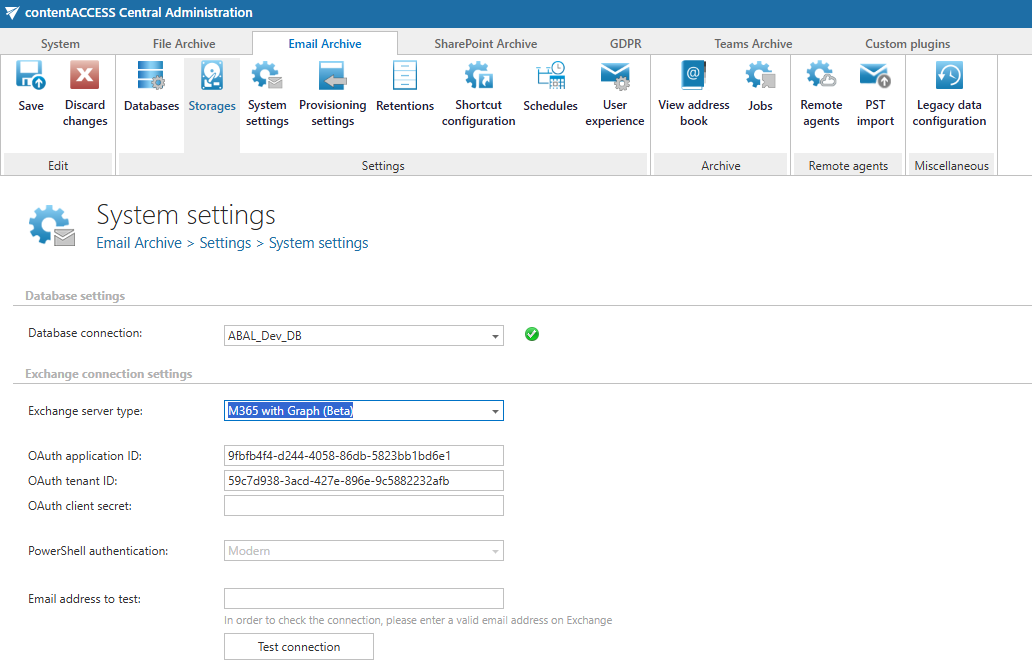Click the green database connection status check
Image resolution: width=1032 pixels, height=665 pixels.
click(532, 334)
